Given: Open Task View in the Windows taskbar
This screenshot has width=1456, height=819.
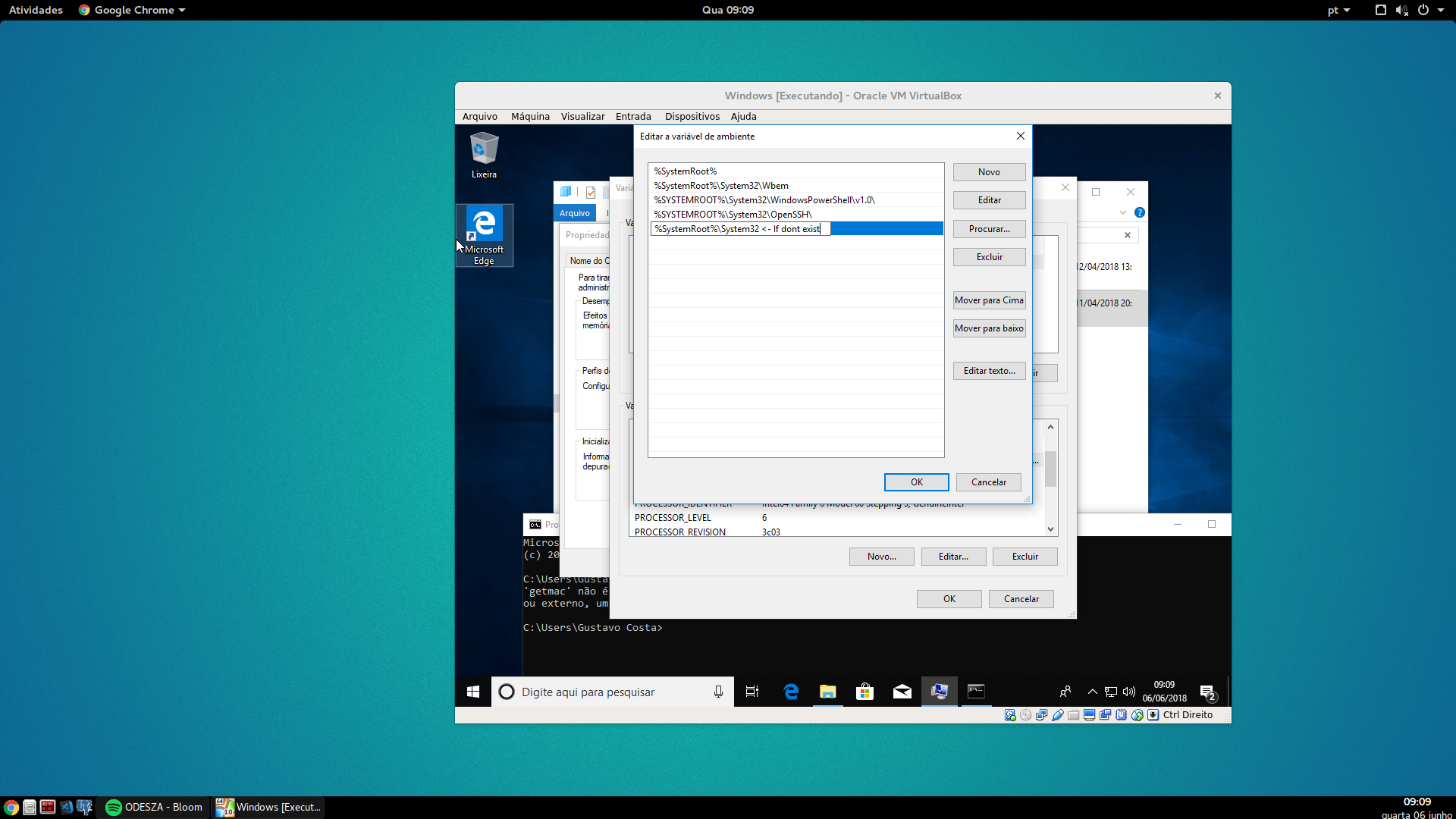Looking at the screenshot, I should tap(752, 692).
